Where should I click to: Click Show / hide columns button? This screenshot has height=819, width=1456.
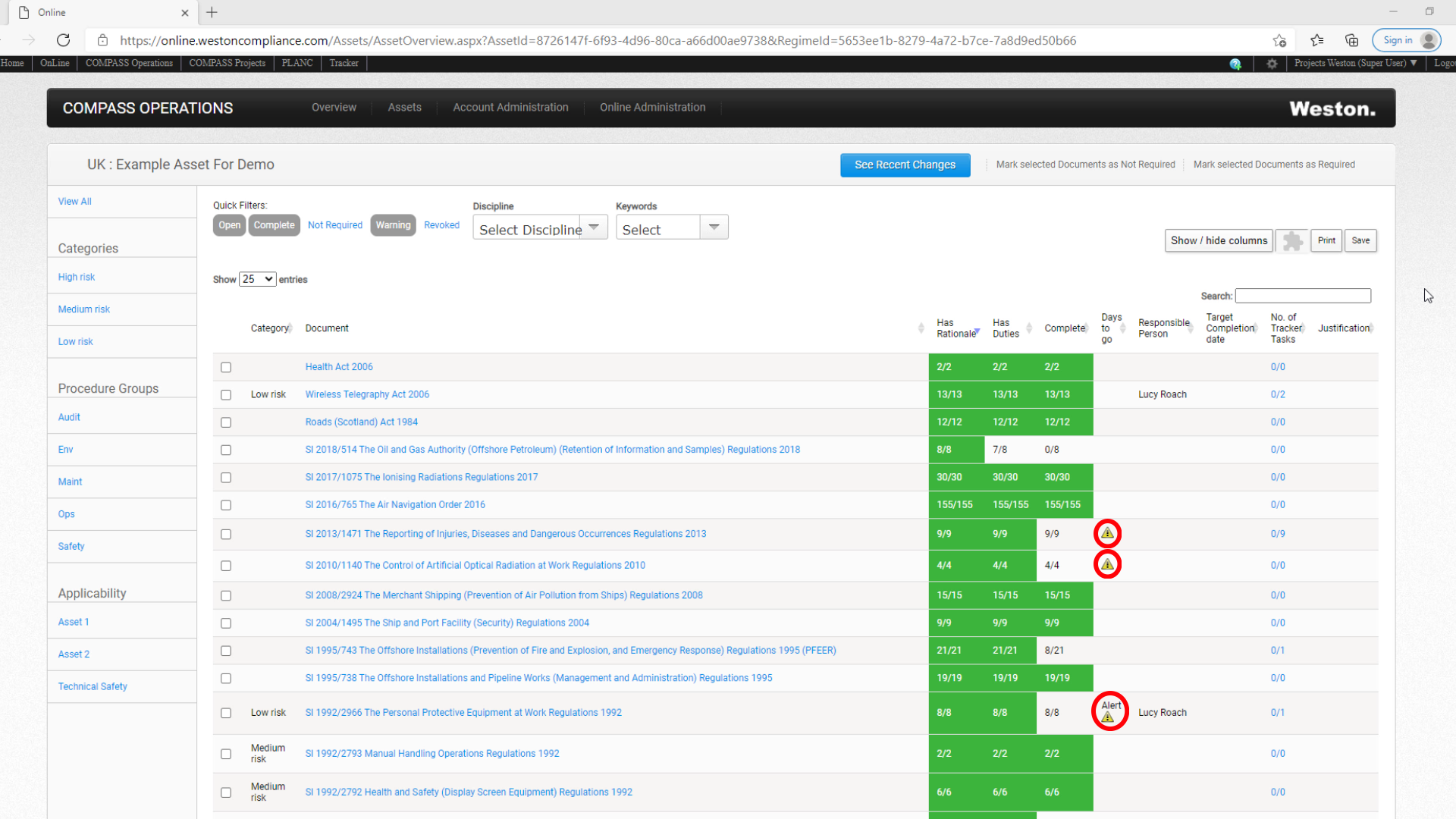click(1219, 241)
